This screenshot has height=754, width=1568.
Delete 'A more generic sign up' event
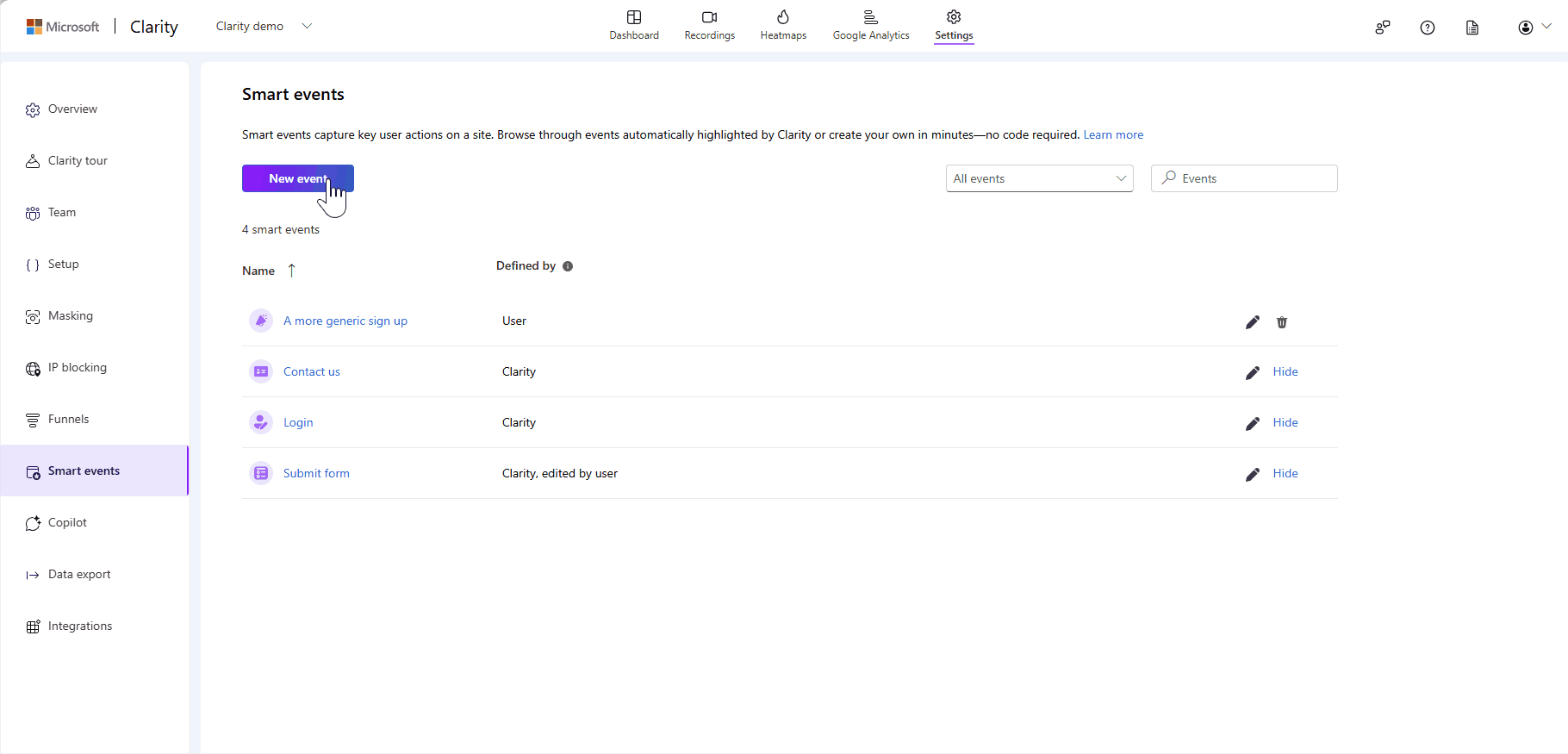(1282, 322)
